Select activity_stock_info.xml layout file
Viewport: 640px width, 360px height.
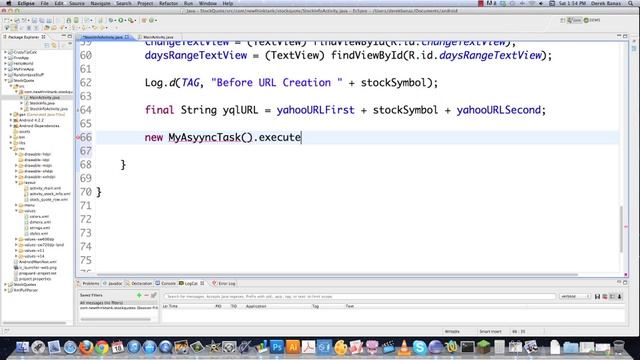(49, 194)
